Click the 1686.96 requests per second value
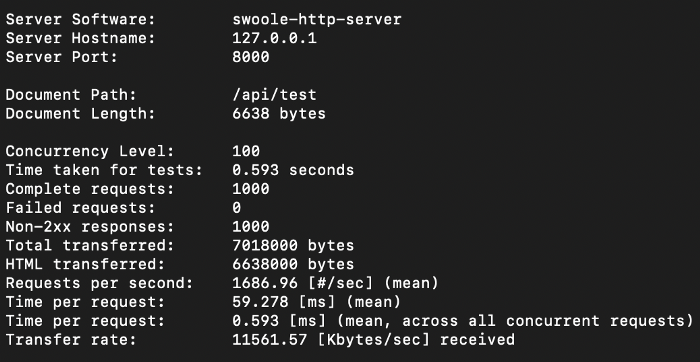 pos(335,283)
